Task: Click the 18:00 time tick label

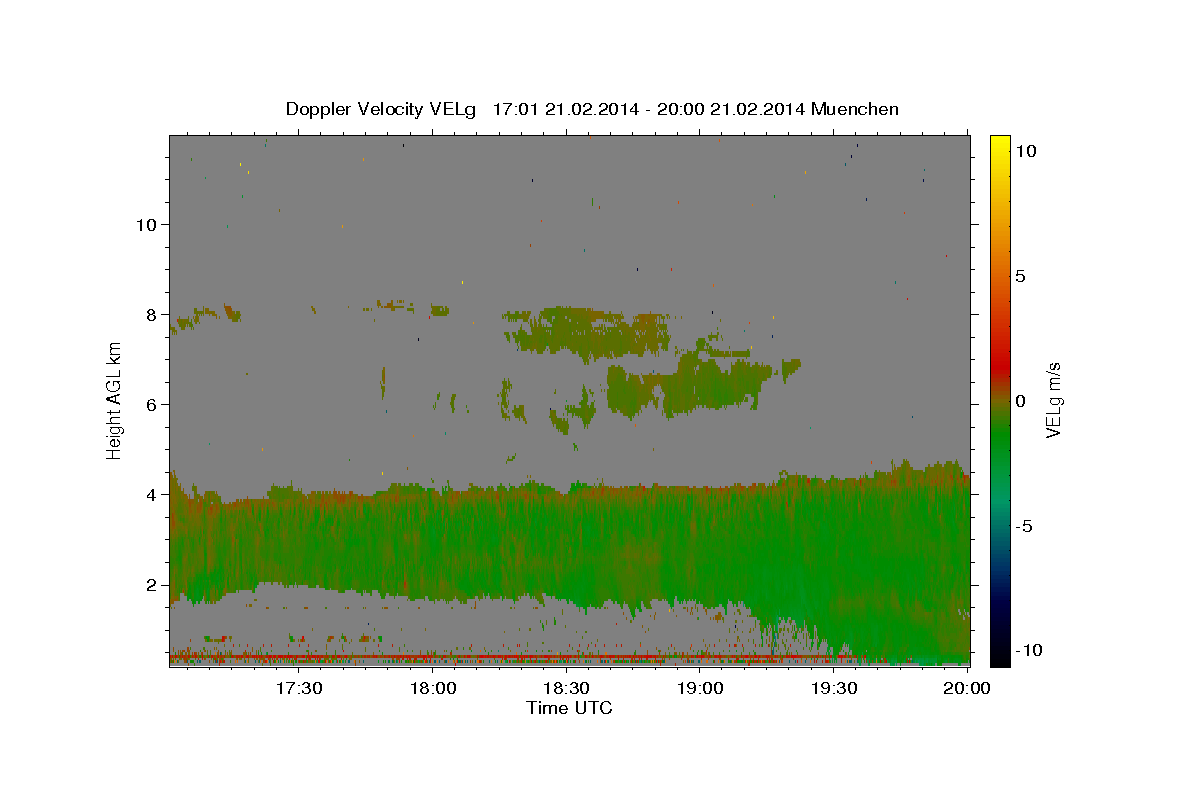Action: pyautogui.click(x=433, y=688)
